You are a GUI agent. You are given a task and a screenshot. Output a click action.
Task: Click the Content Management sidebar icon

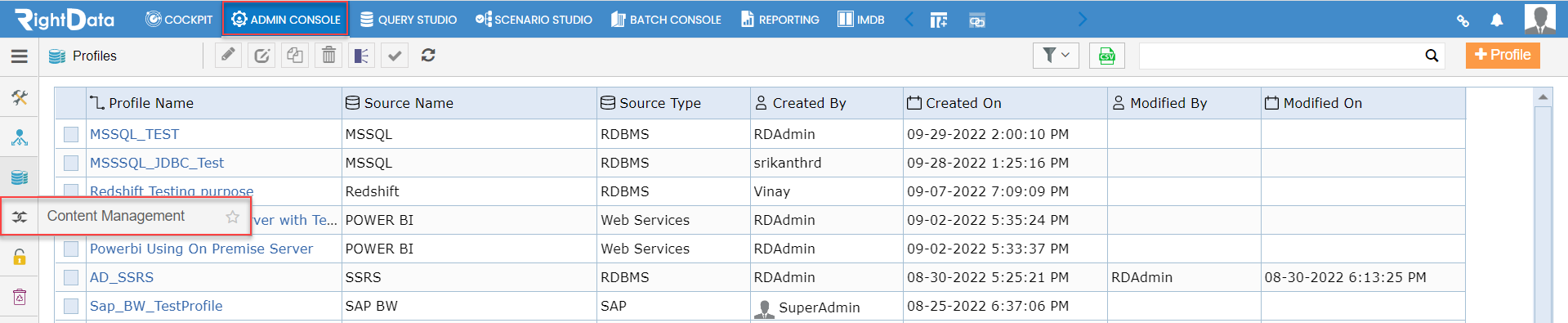pos(20,217)
